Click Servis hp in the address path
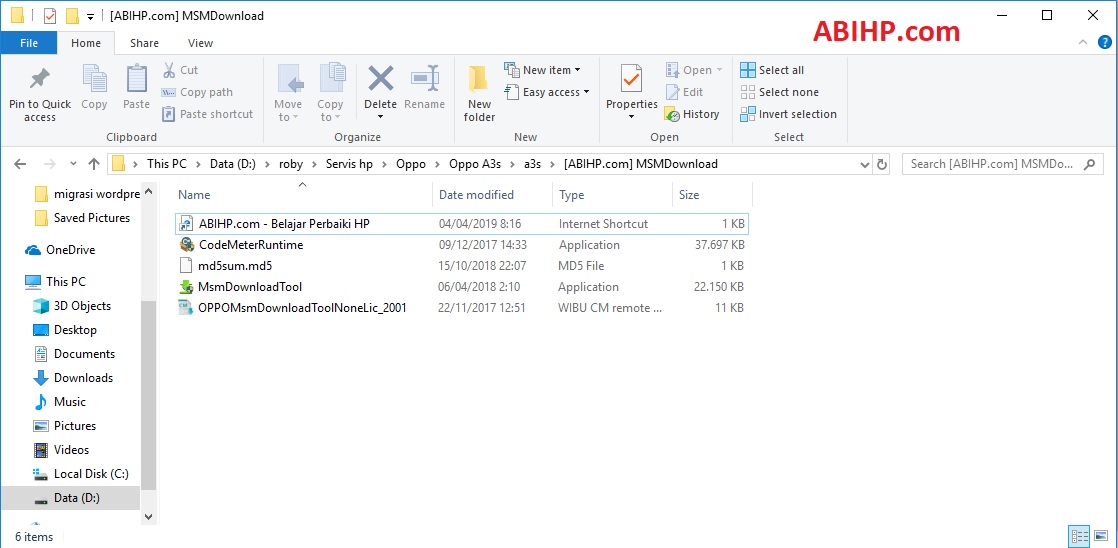Viewport: 1118px width, 548px height. point(349,164)
